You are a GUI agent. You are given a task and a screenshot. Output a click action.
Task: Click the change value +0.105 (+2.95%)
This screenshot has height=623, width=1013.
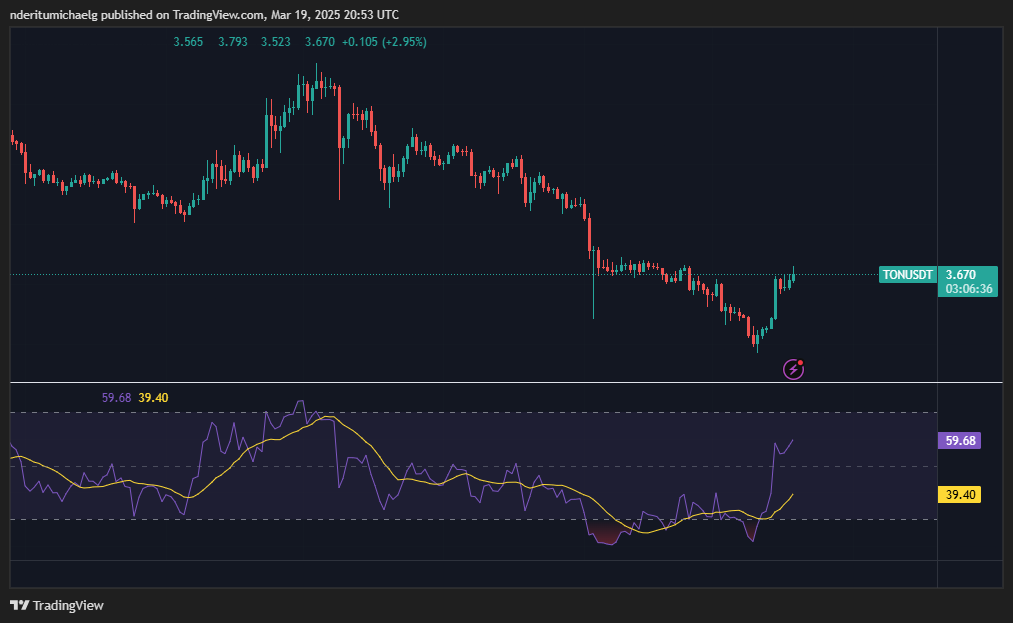coord(384,42)
